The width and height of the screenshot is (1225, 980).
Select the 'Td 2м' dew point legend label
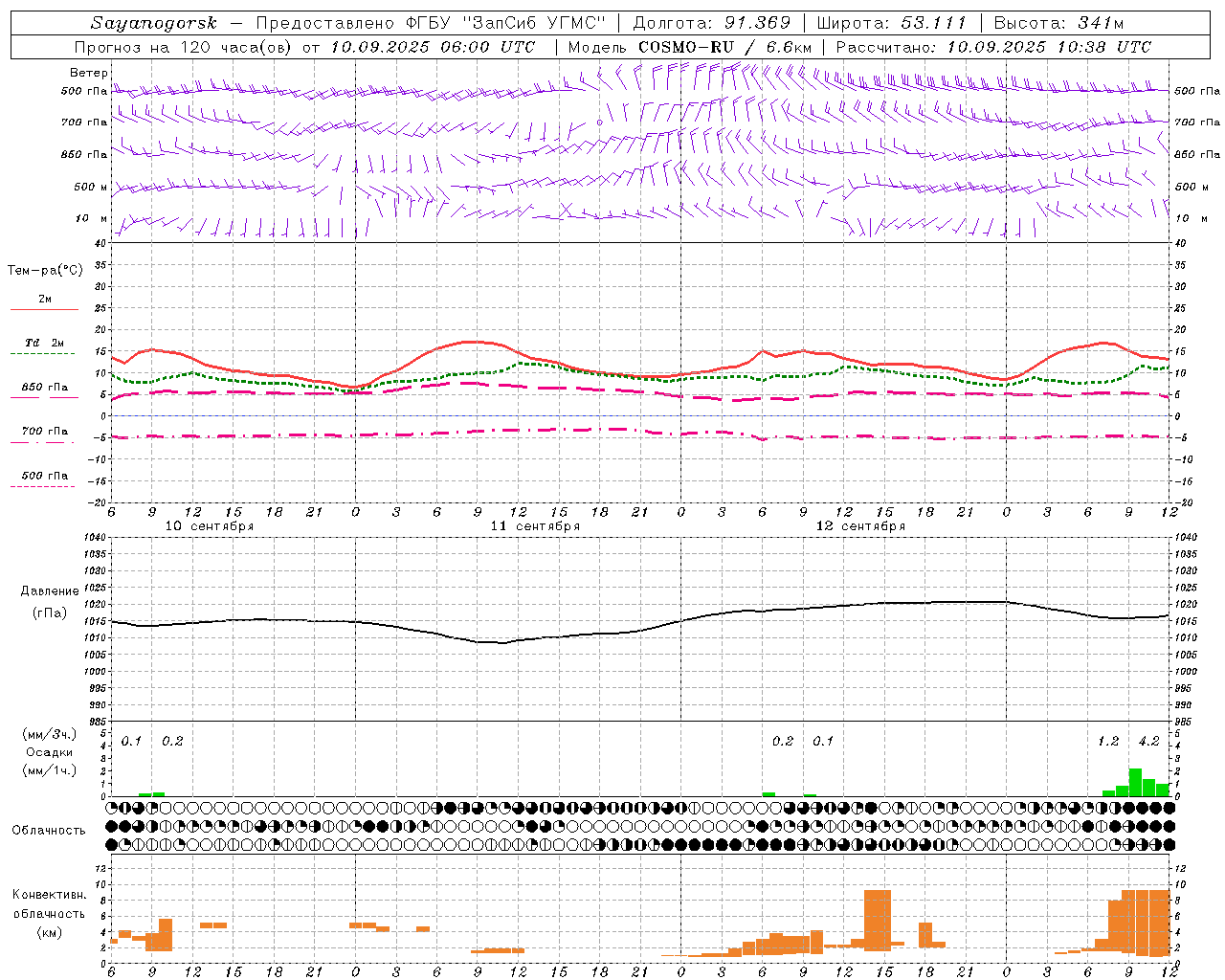[x=45, y=343]
